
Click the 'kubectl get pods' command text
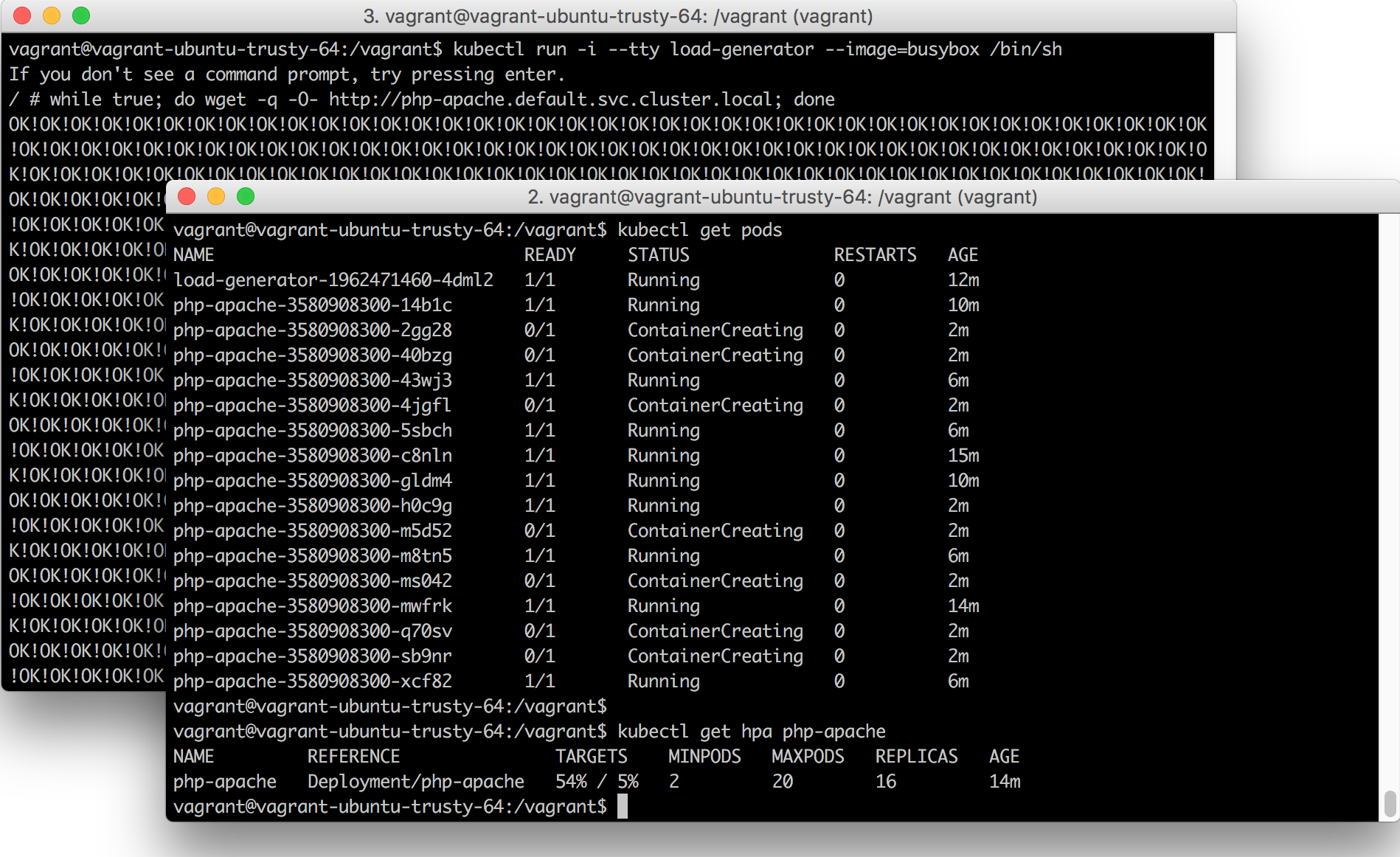pos(699,230)
